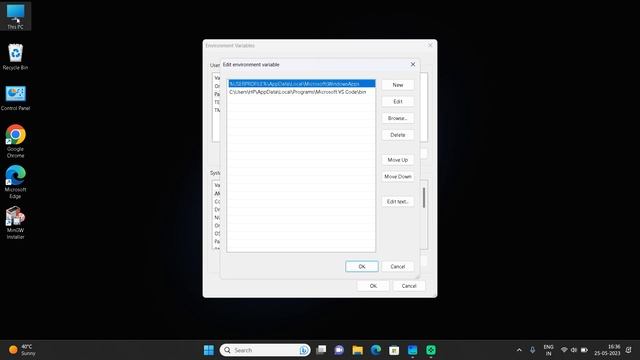The image size is (640, 360).
Task: Open MinGW Installer desktop shortcut
Action: pos(16,223)
